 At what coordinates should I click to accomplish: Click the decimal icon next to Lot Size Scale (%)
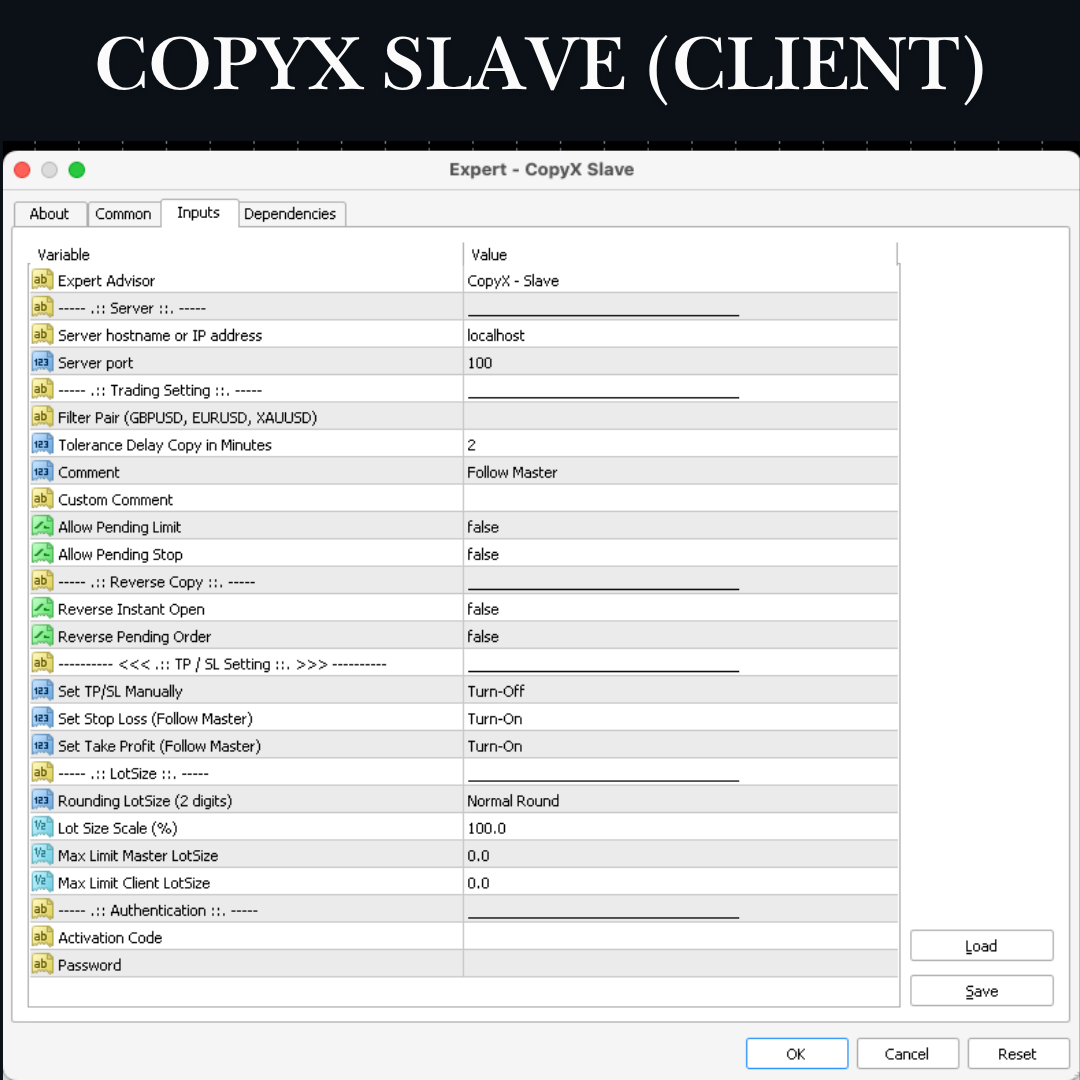[42, 828]
